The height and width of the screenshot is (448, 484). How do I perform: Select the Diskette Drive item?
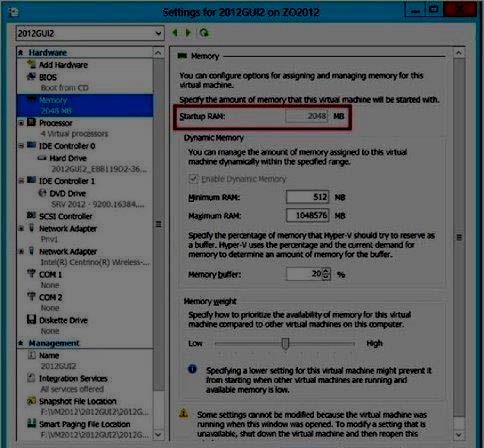coord(63,320)
